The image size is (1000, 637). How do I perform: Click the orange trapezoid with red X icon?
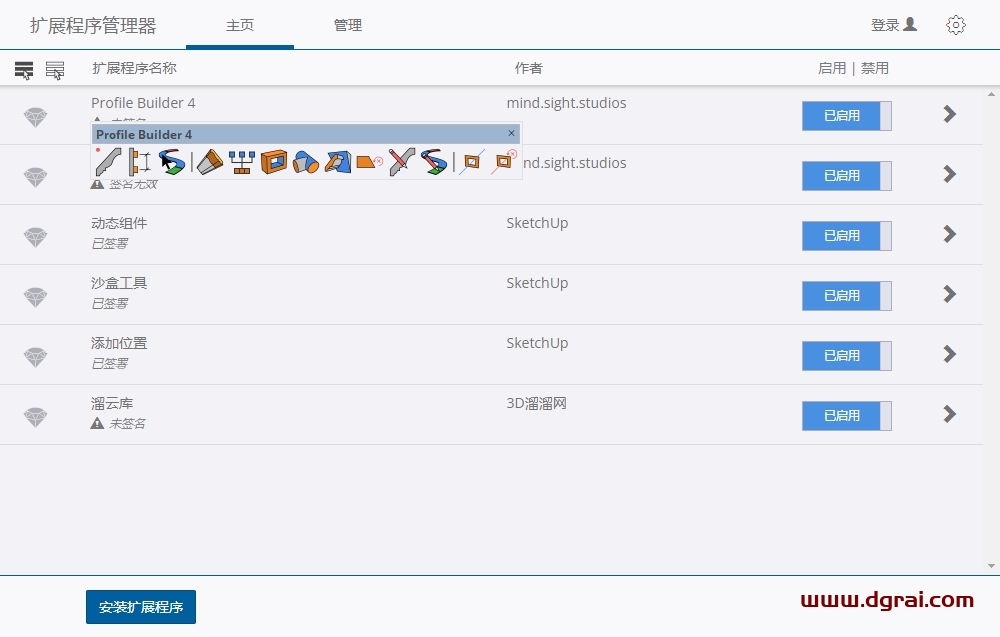click(369, 162)
